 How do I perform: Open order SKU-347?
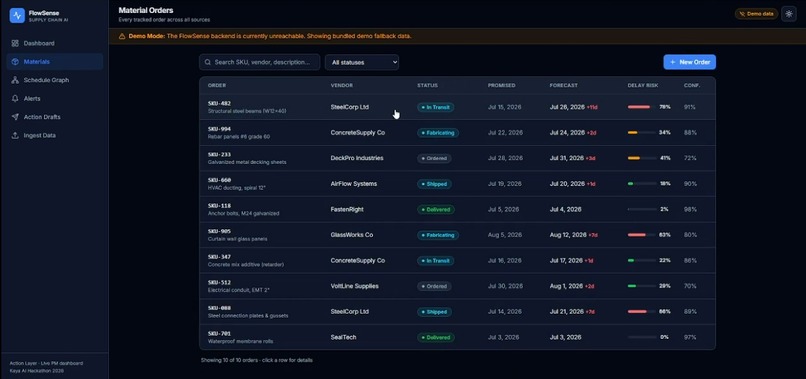(x=457, y=260)
